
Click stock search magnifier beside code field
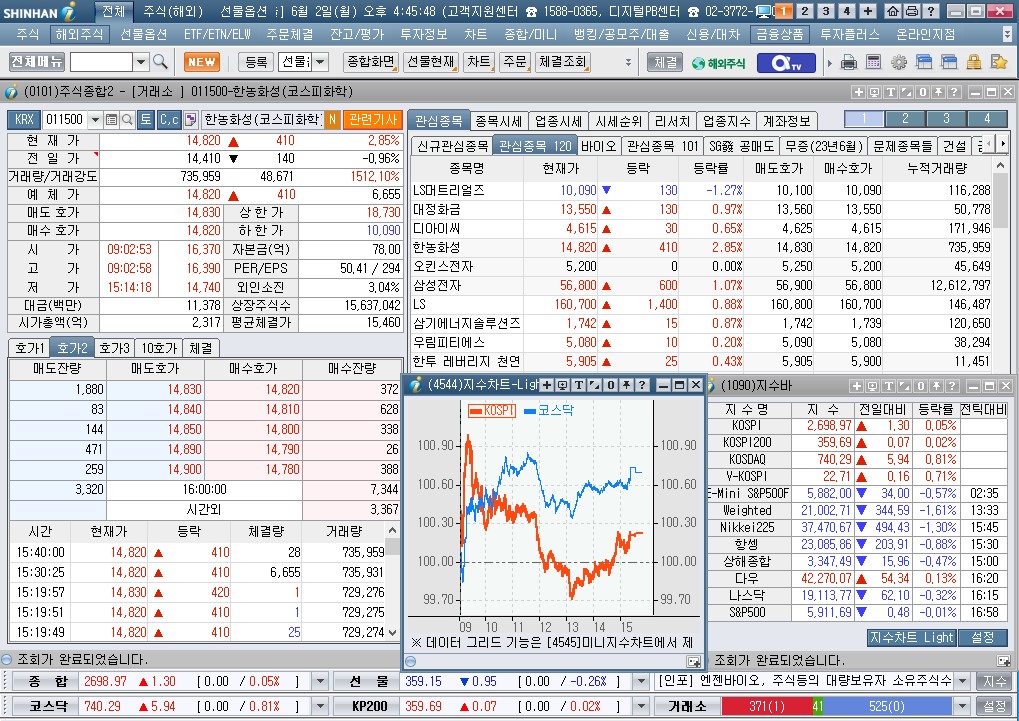point(127,120)
